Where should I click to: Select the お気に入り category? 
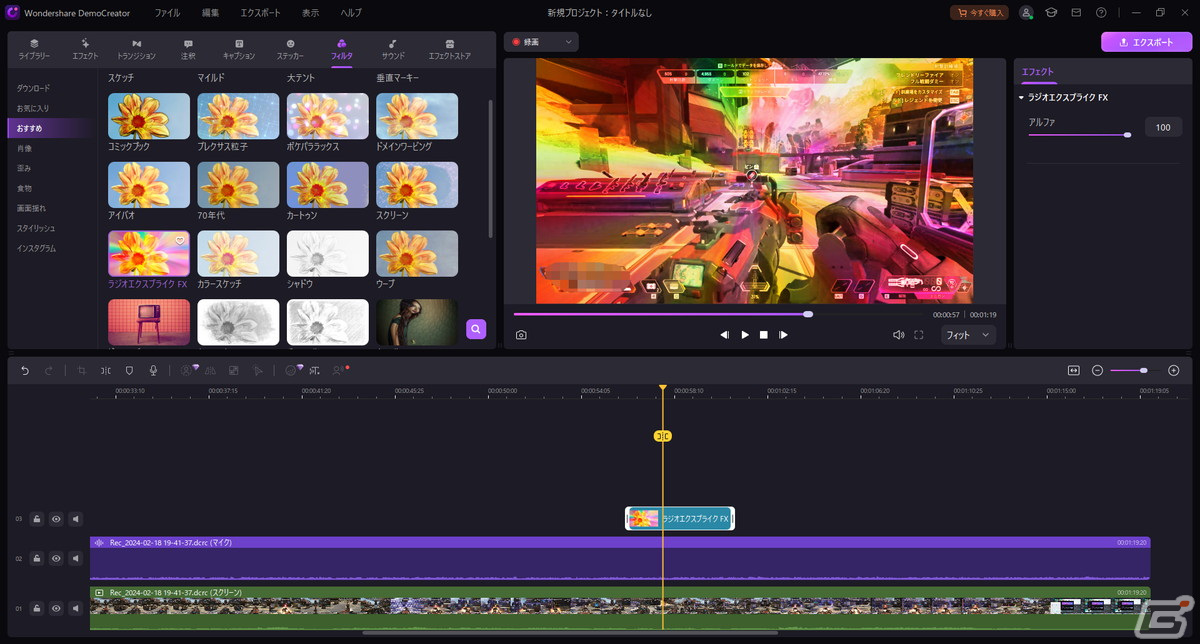pos(33,108)
